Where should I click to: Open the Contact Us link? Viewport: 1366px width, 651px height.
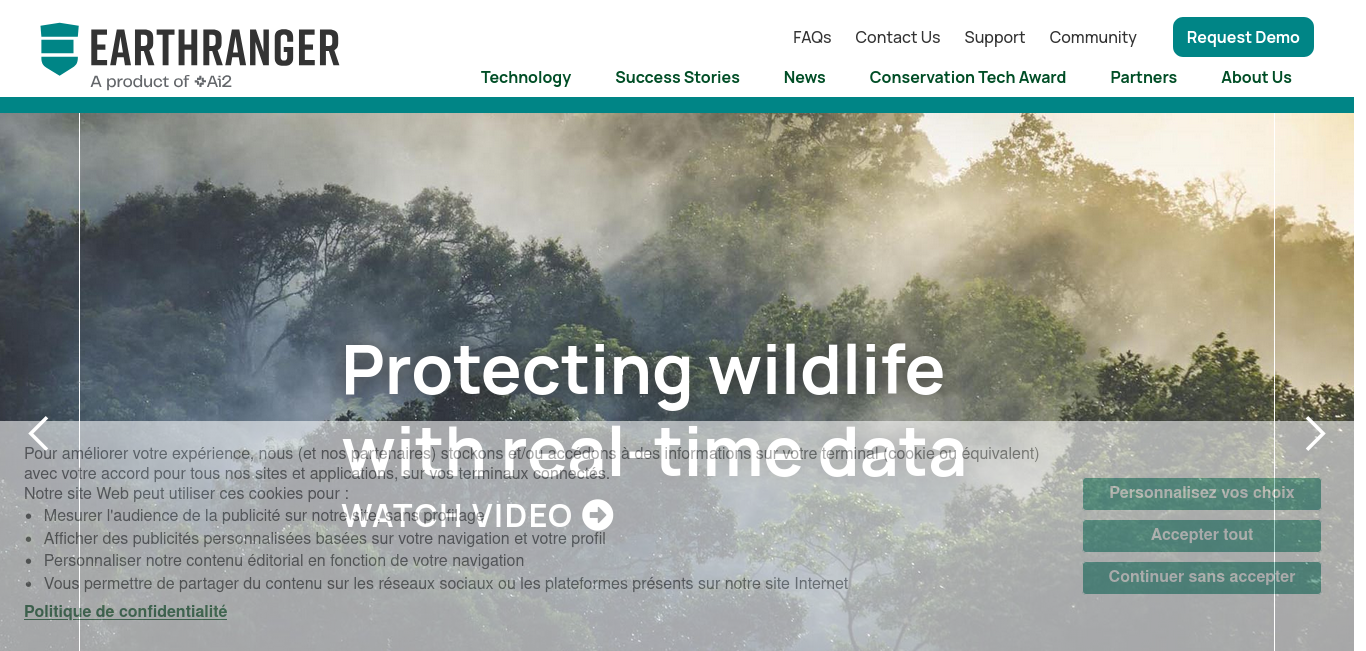(x=898, y=37)
